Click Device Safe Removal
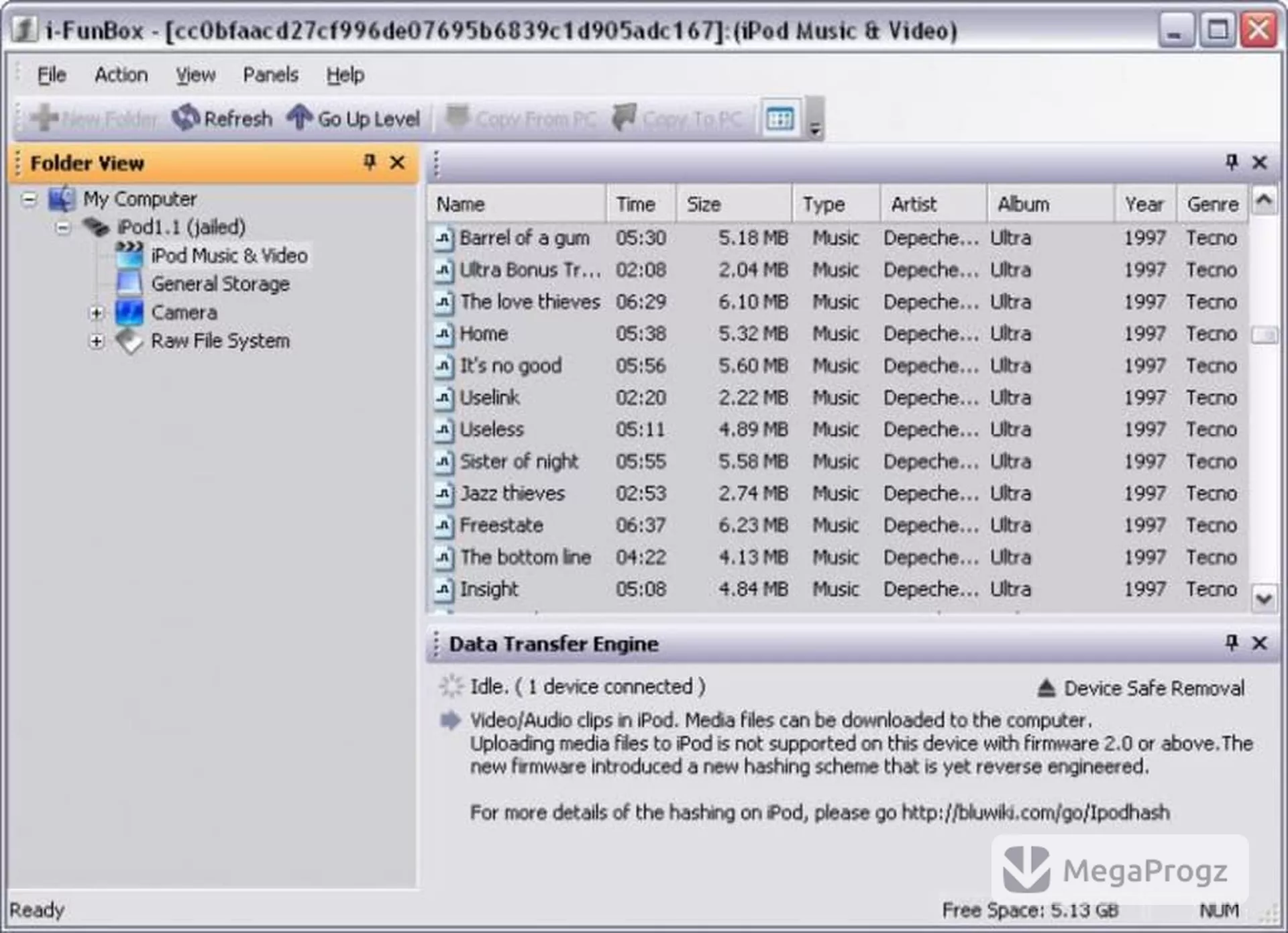Screen dimensions: 1288x933 (1140, 688)
